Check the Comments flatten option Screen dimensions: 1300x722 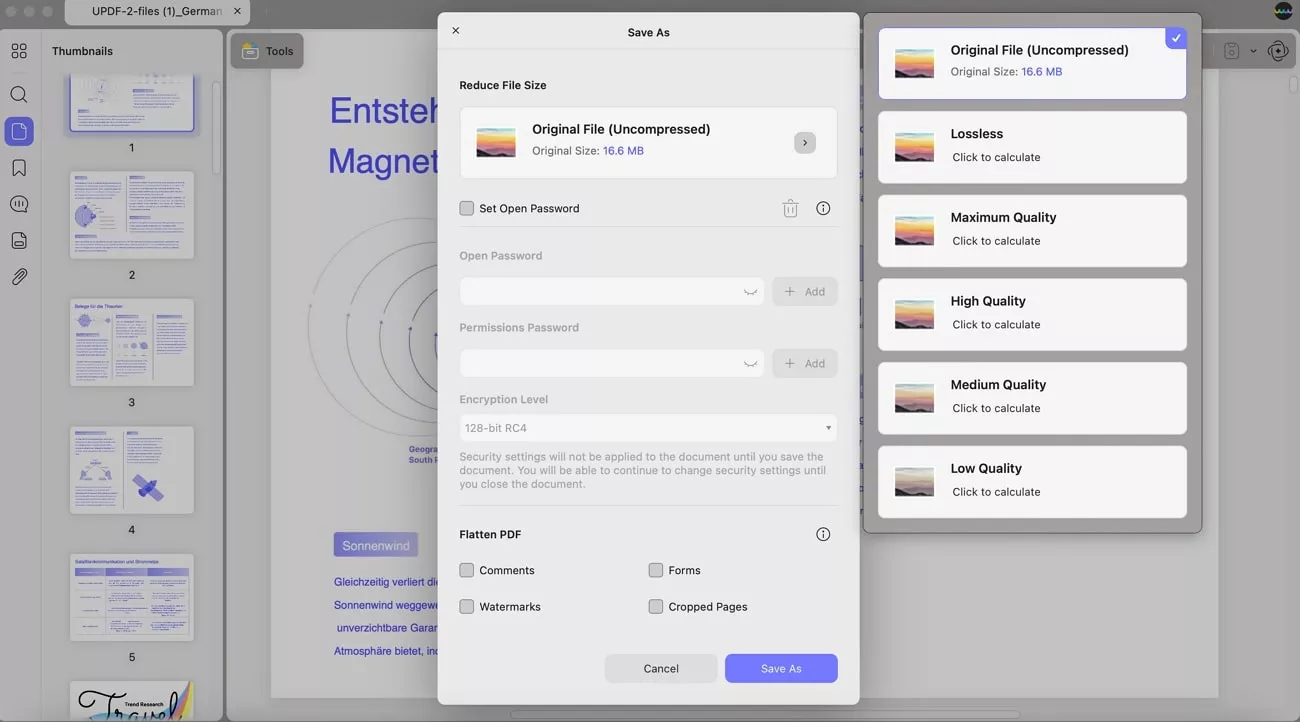[467, 571]
